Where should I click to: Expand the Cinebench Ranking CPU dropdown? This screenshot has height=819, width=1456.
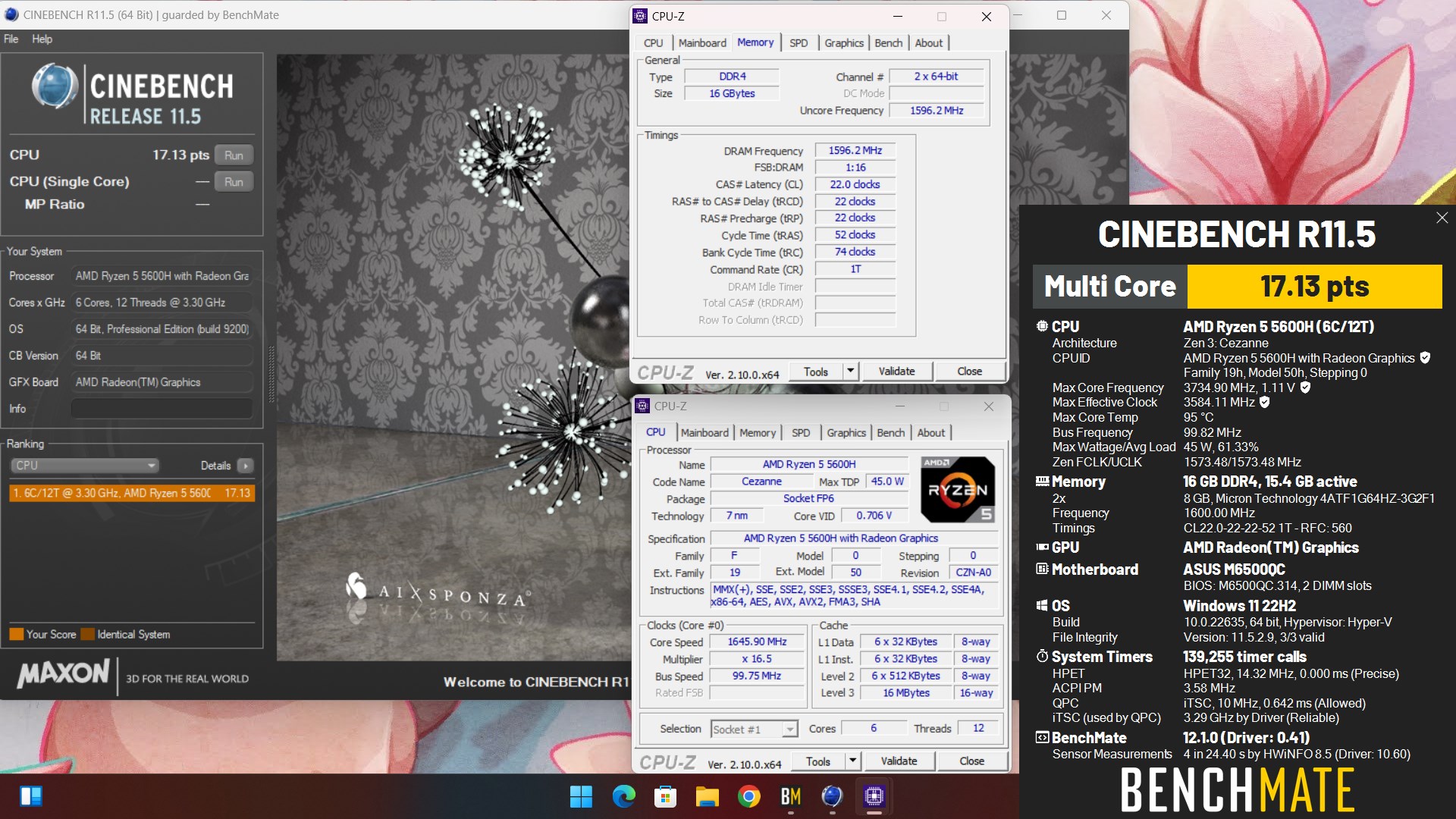(x=84, y=465)
